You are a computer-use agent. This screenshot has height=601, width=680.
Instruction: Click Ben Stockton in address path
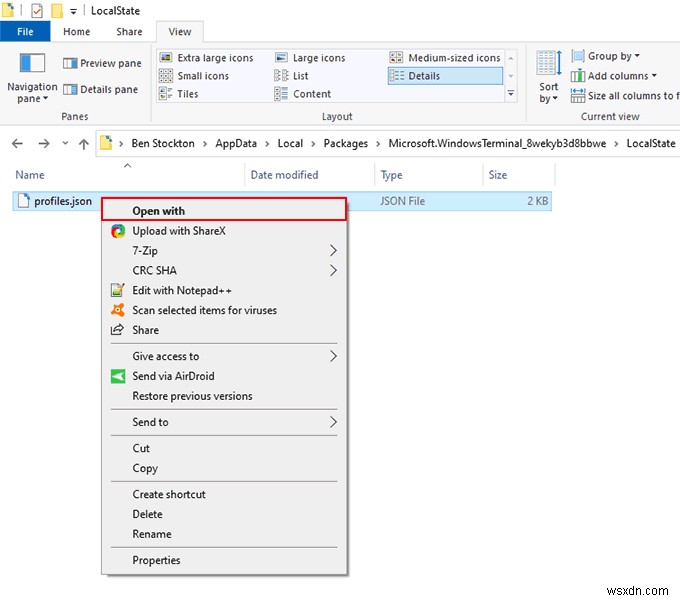(163, 144)
